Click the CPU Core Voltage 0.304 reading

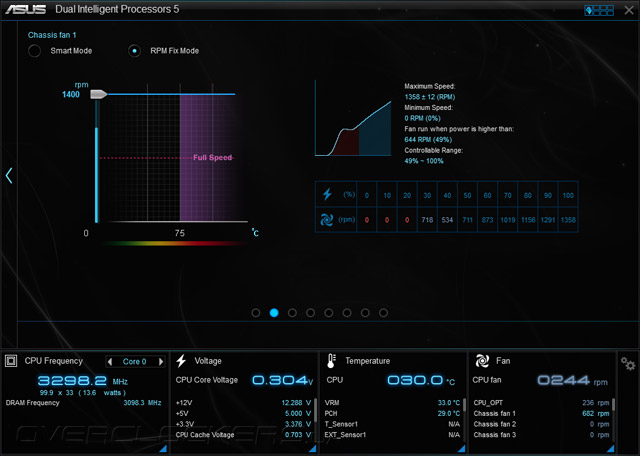[x=282, y=380]
